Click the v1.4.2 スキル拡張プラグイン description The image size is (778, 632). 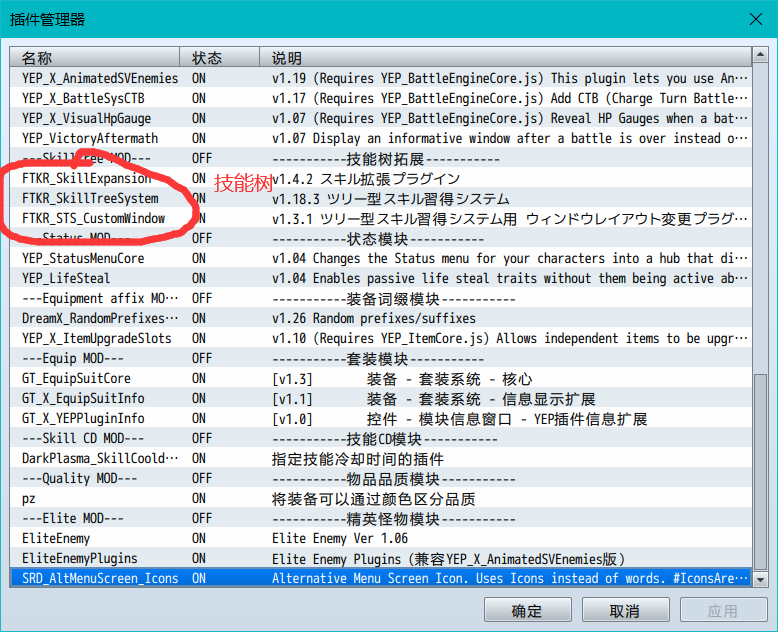pyautogui.click(x=366, y=179)
